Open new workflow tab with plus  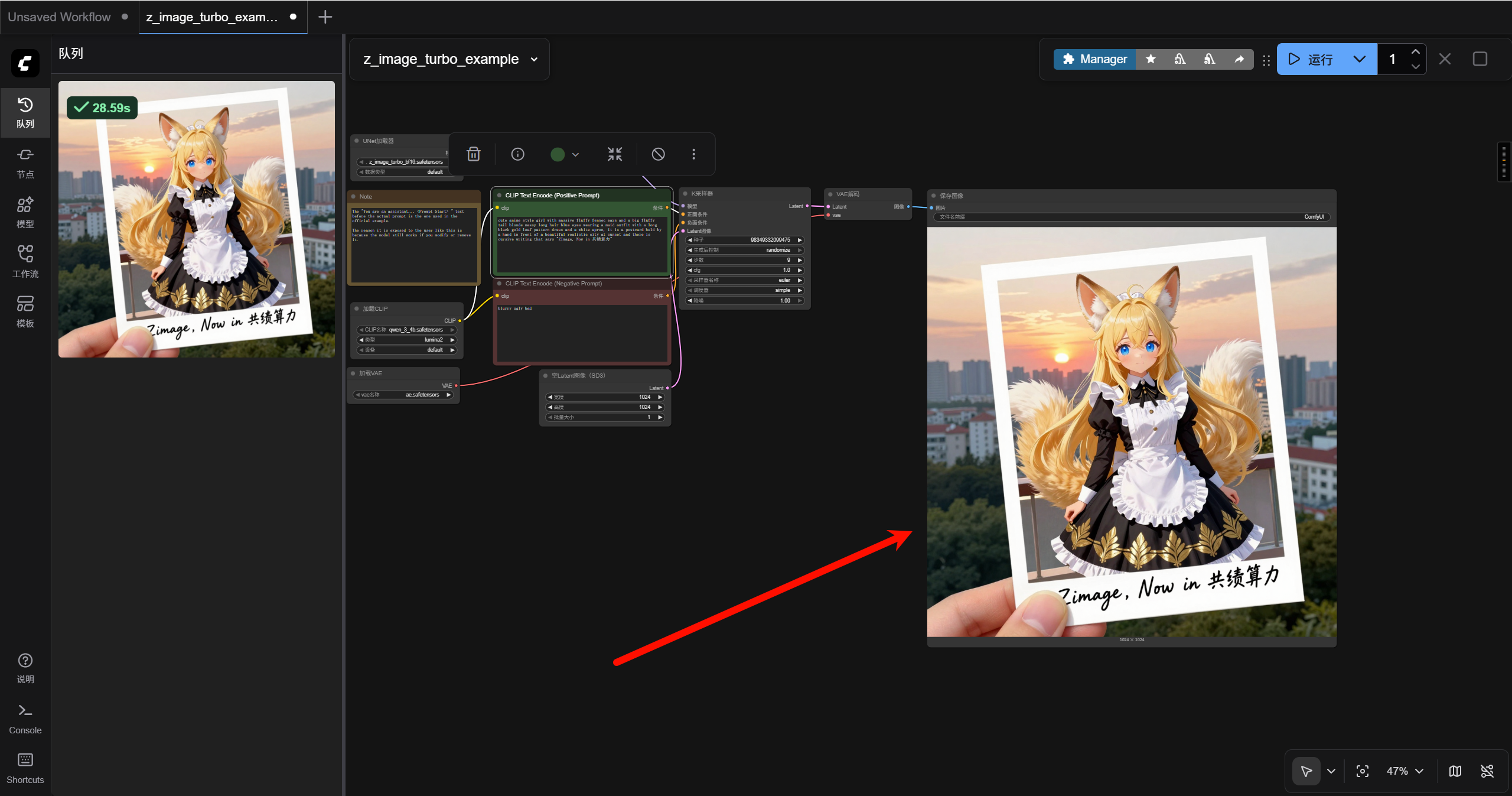click(x=325, y=17)
